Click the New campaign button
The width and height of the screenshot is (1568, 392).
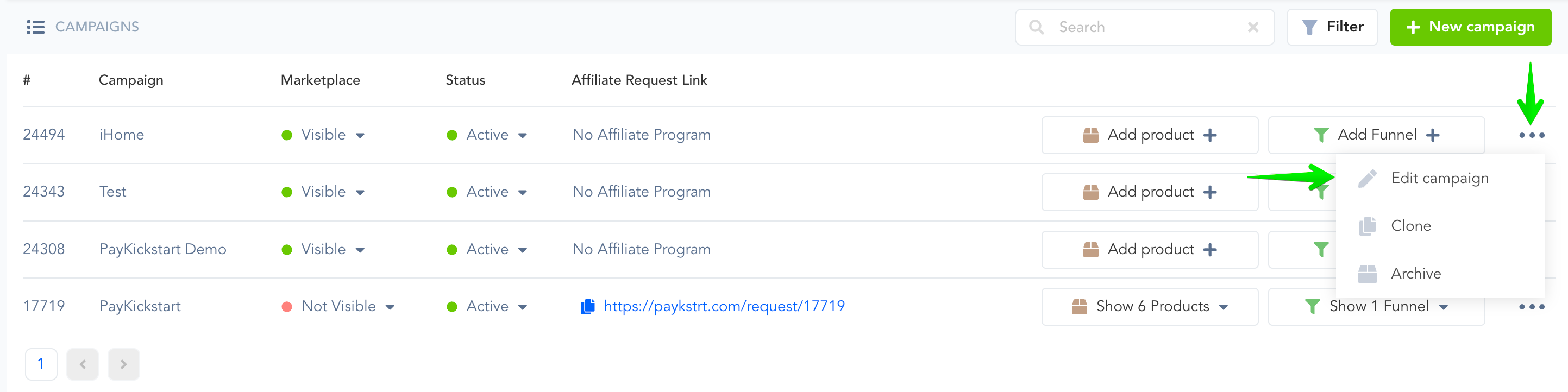pos(1470,27)
